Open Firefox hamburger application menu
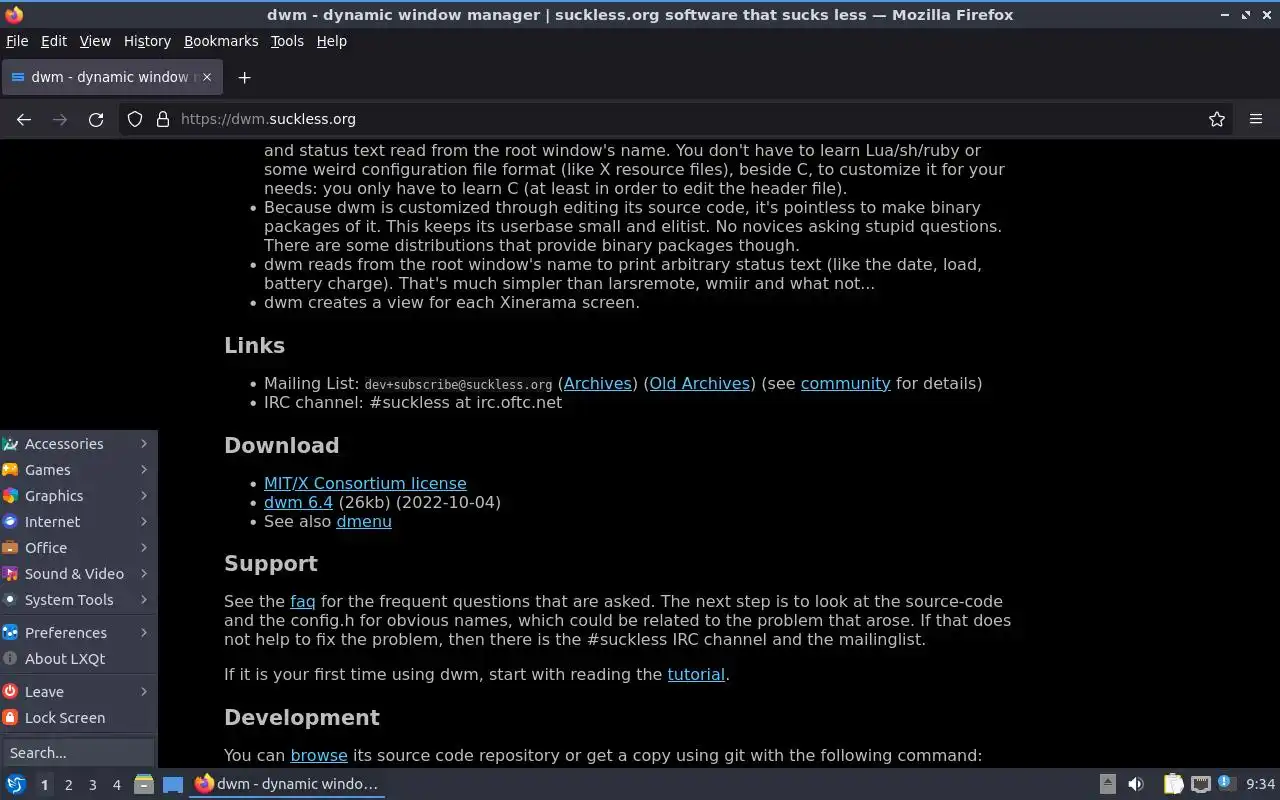The width and height of the screenshot is (1280, 800). pyautogui.click(x=1256, y=119)
